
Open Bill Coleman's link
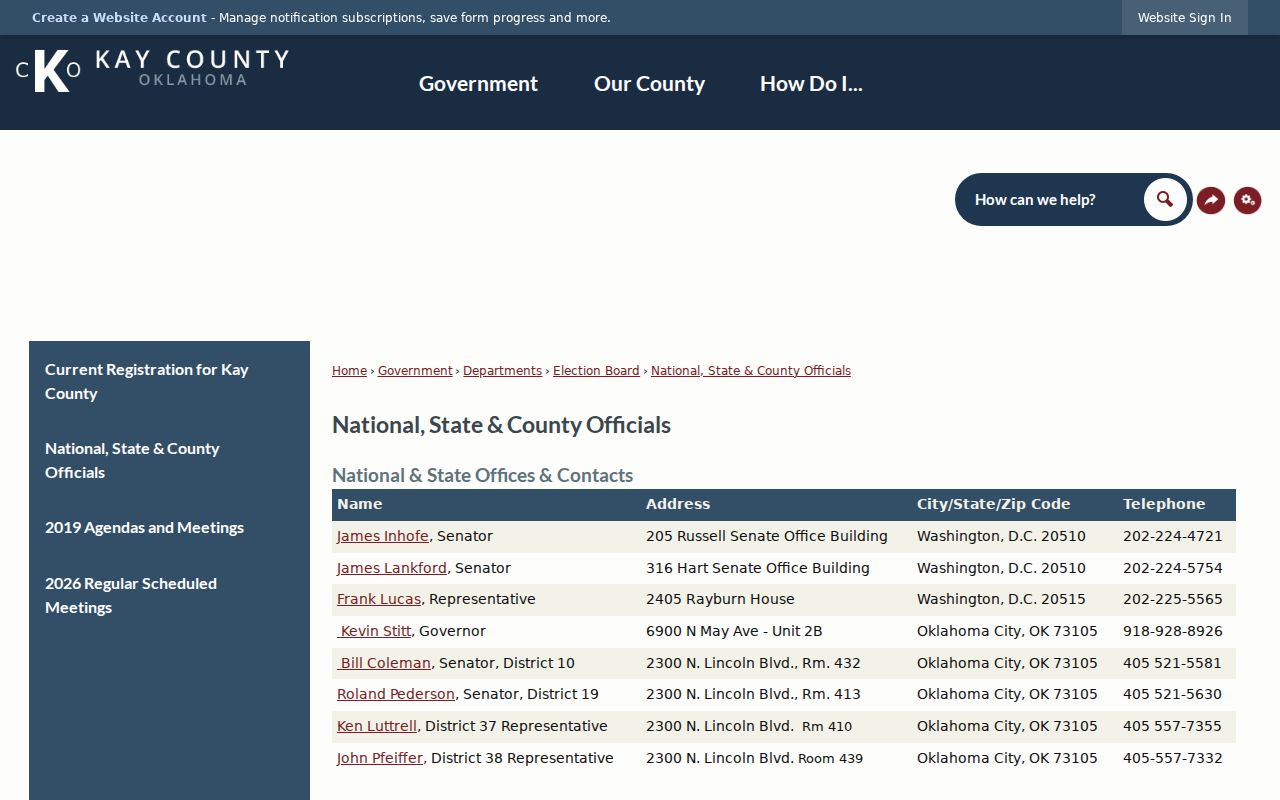384,663
